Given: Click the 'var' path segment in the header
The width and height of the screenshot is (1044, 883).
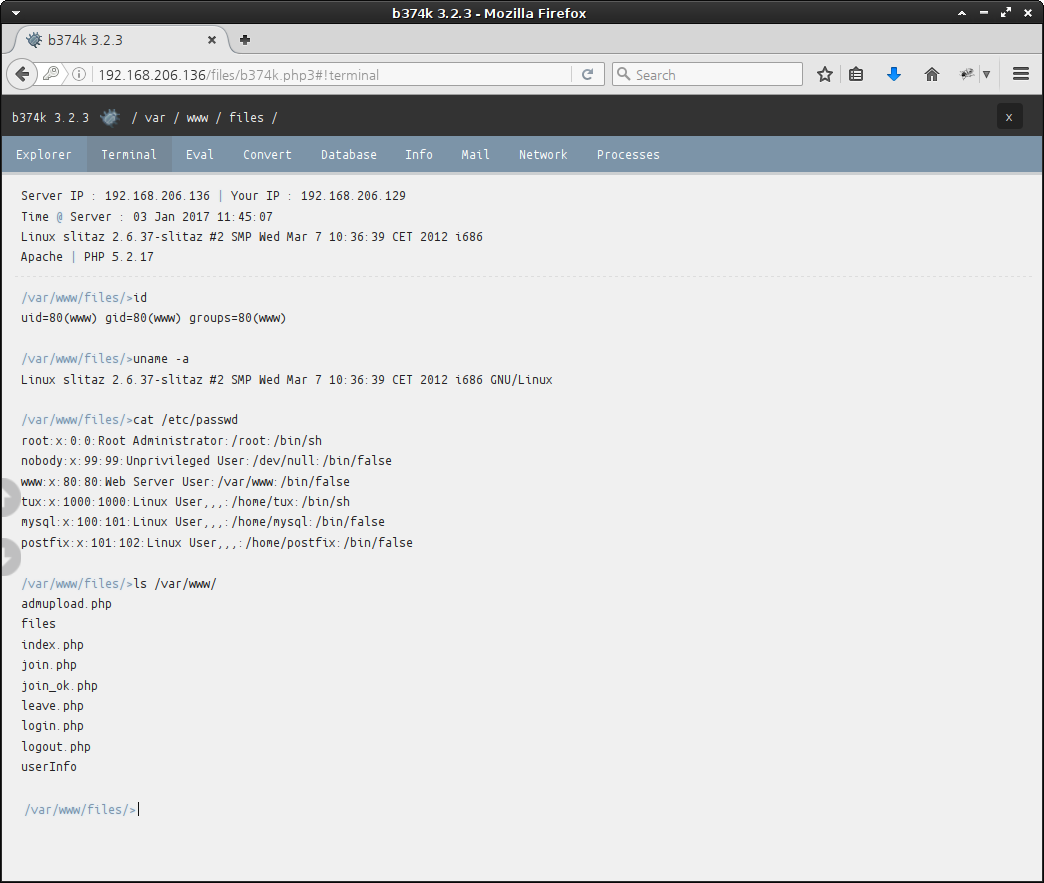Looking at the screenshot, I should (154, 118).
